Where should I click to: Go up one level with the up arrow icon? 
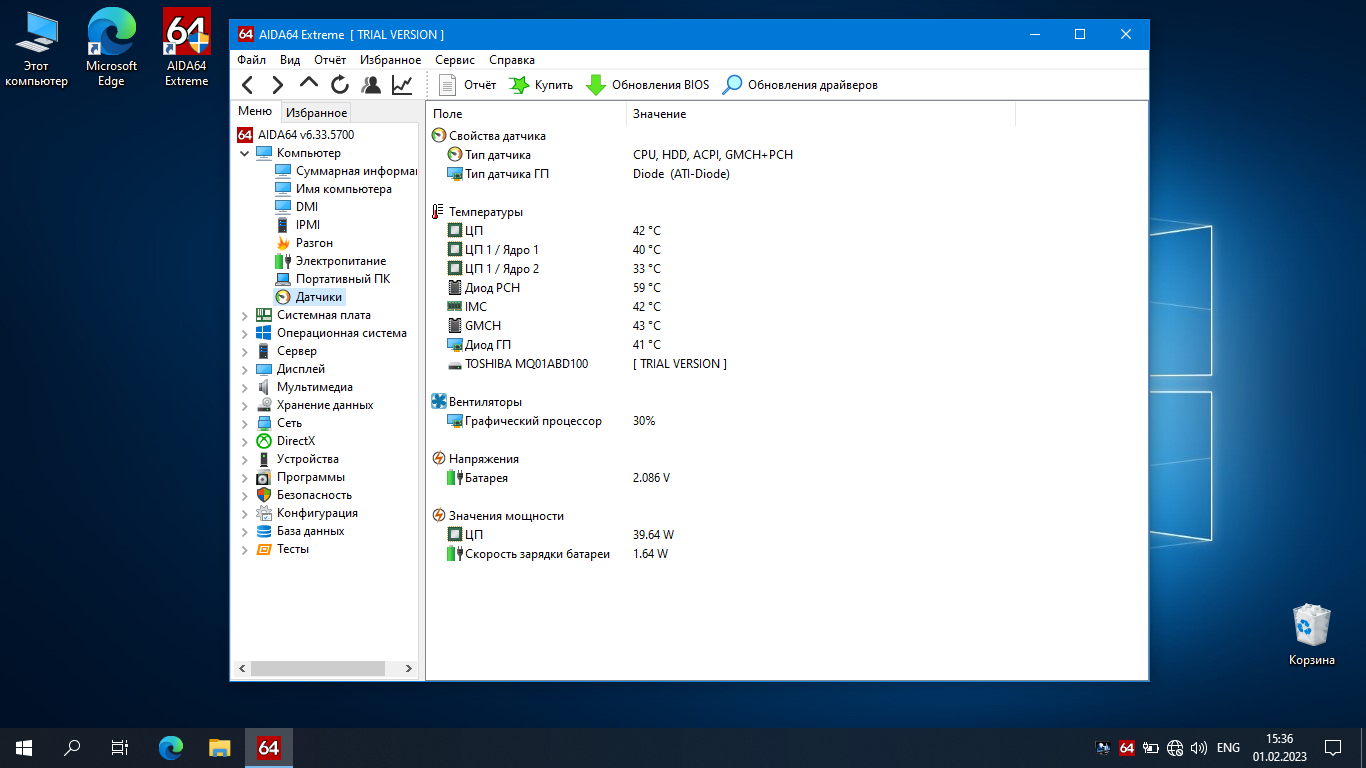click(x=309, y=85)
